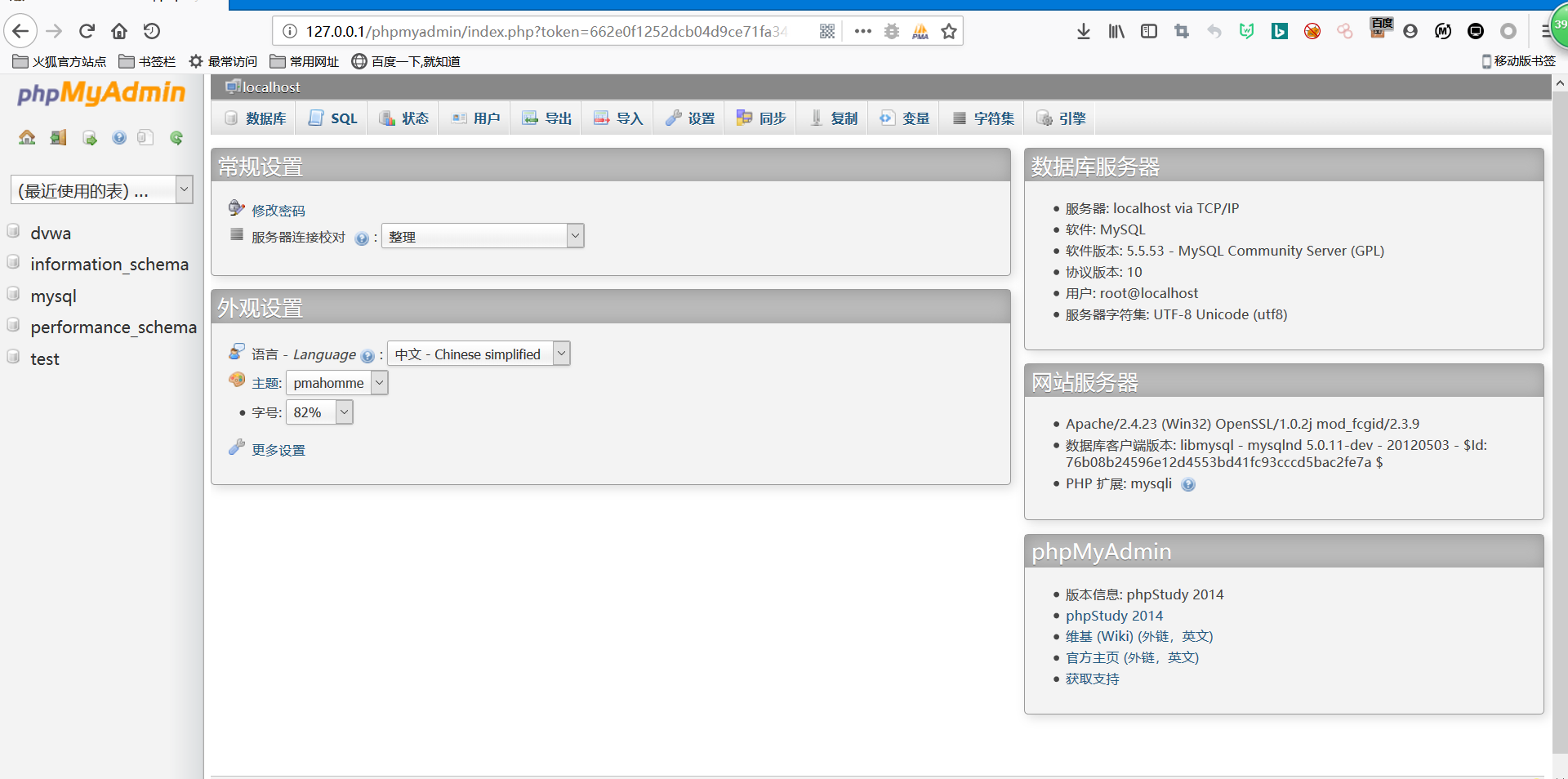Open the Firefox hamburger menu
This screenshot has height=779, width=1568.
(1546, 31)
